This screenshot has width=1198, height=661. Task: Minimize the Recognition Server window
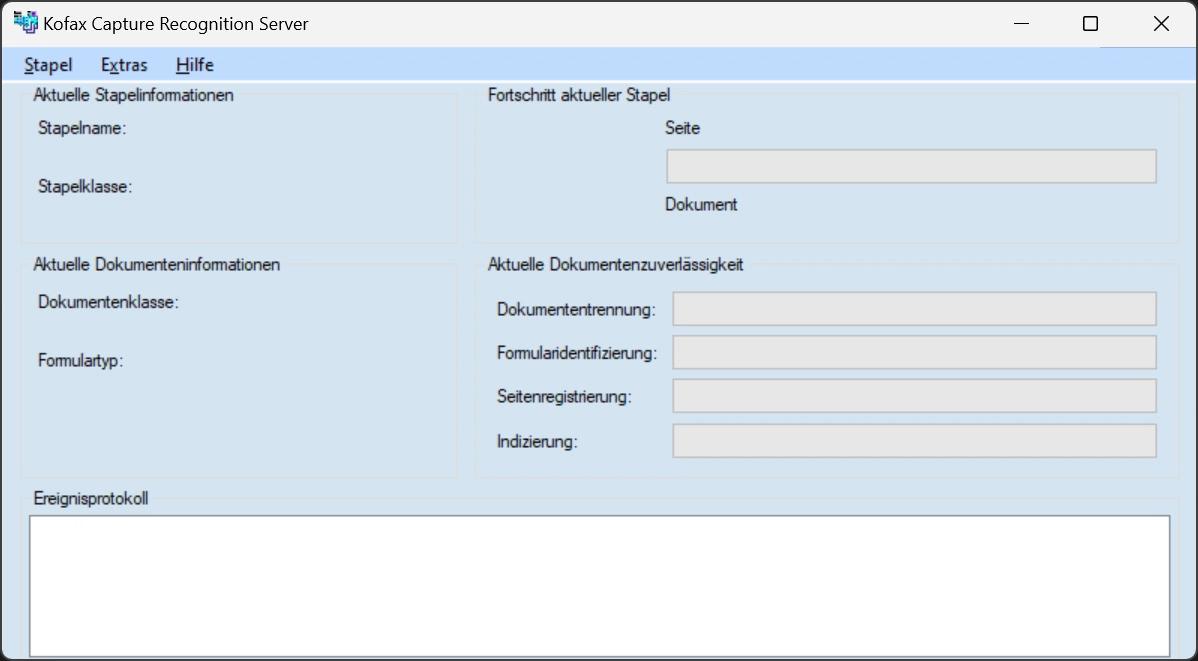[x=1021, y=24]
